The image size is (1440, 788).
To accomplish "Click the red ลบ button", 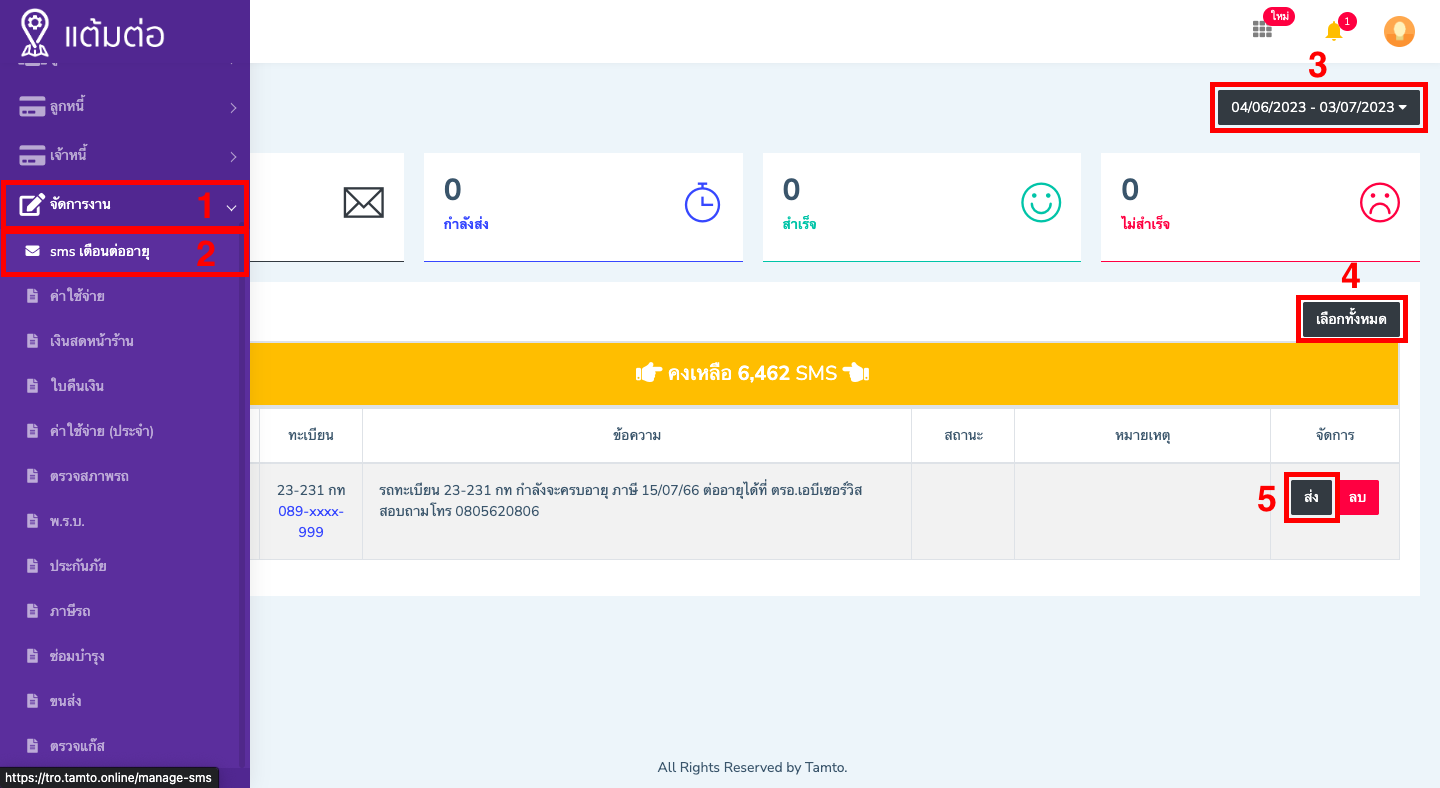I will [1357, 497].
